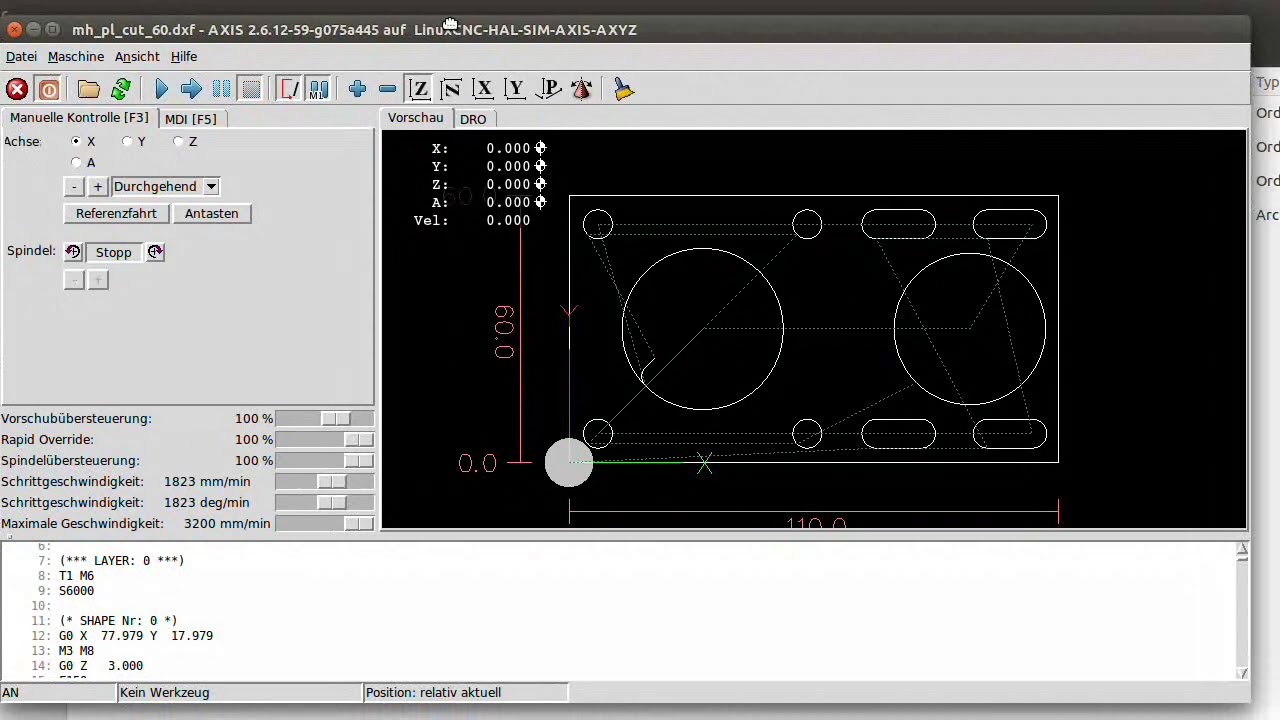
Task: Decrease spindle speed minus button
Action: [74, 280]
